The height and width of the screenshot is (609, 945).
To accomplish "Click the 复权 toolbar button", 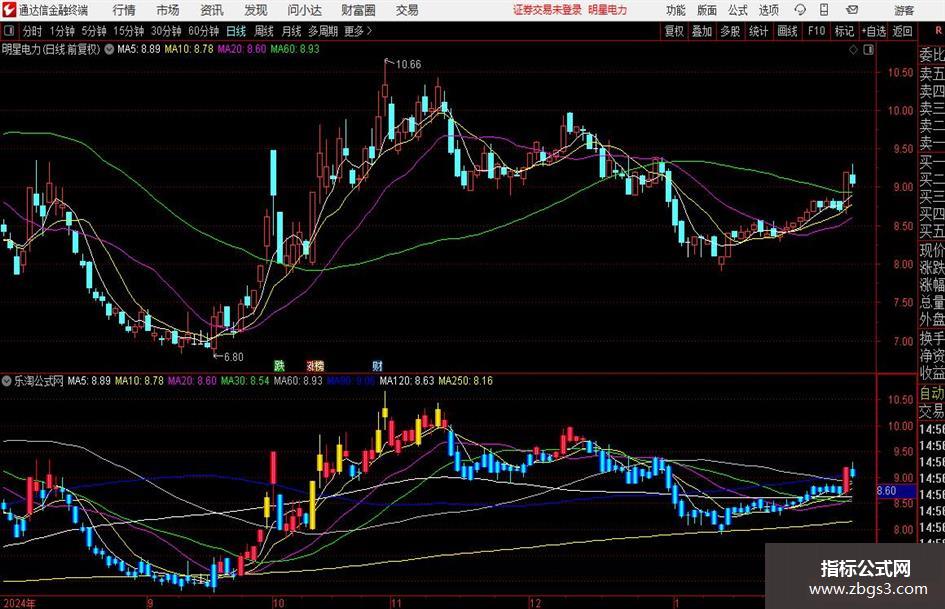I will click(x=674, y=31).
